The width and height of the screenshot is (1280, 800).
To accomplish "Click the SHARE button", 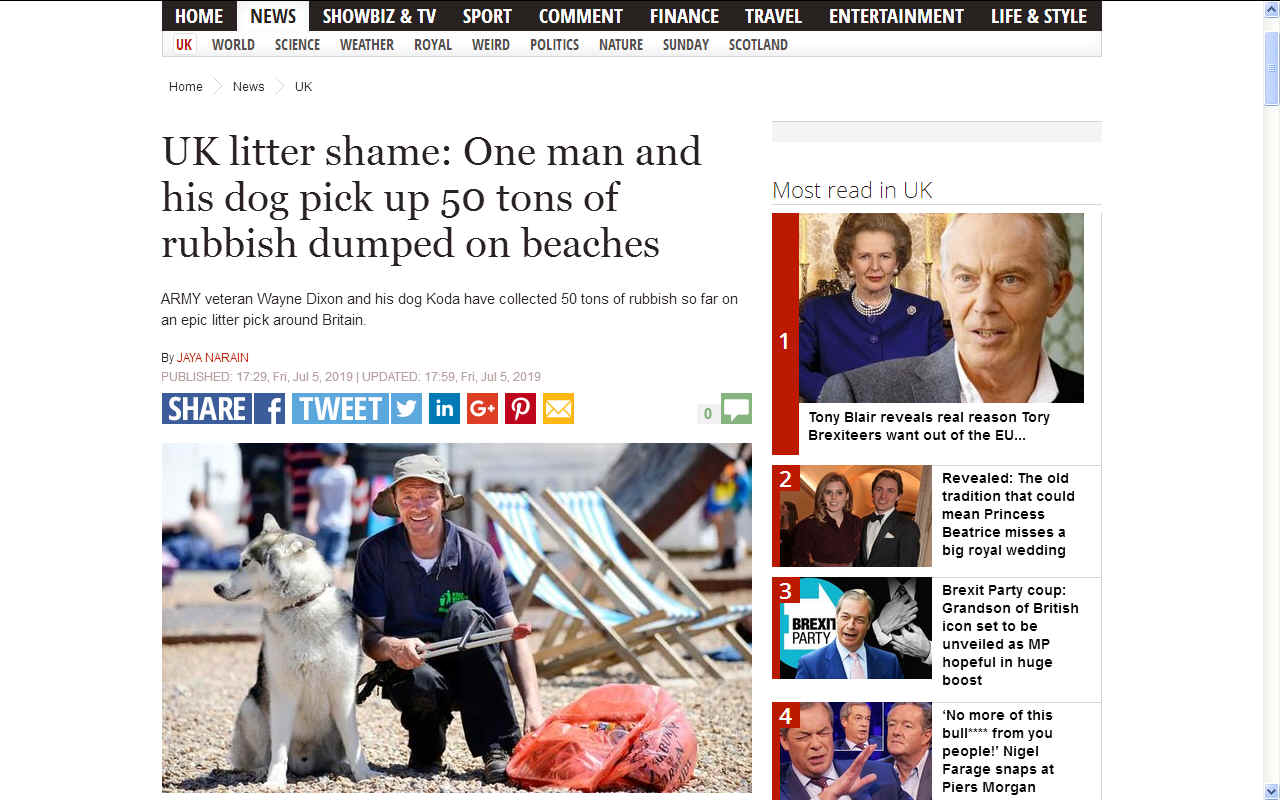I will coord(207,408).
